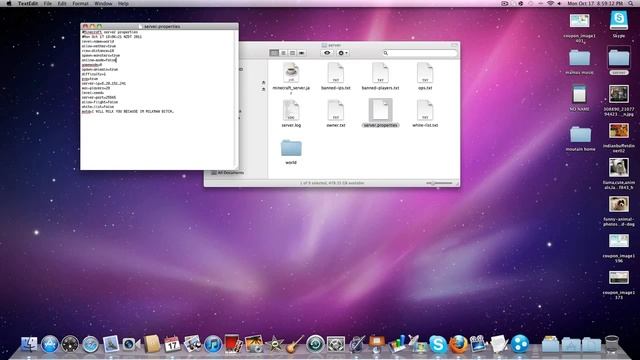Image resolution: width=640 pixels, height=360 pixels.
Task: Launch the App Store from the Dock
Action: (50, 344)
